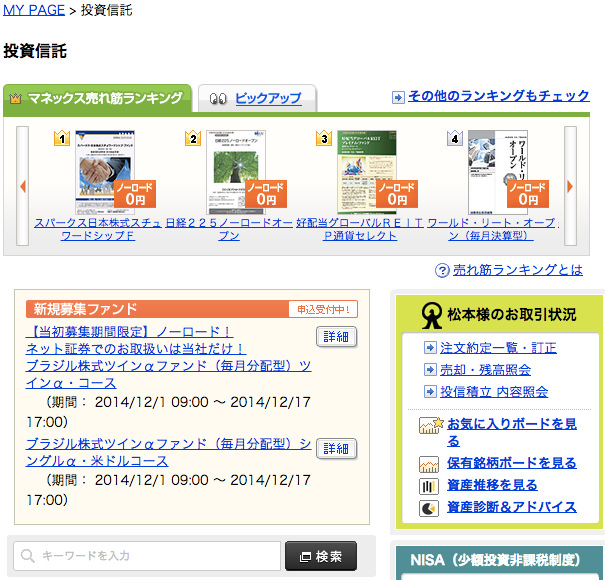Click arrow icon beside 投信積立 内容照会
Image resolution: width=605 pixels, height=580 pixels.
tap(430, 392)
